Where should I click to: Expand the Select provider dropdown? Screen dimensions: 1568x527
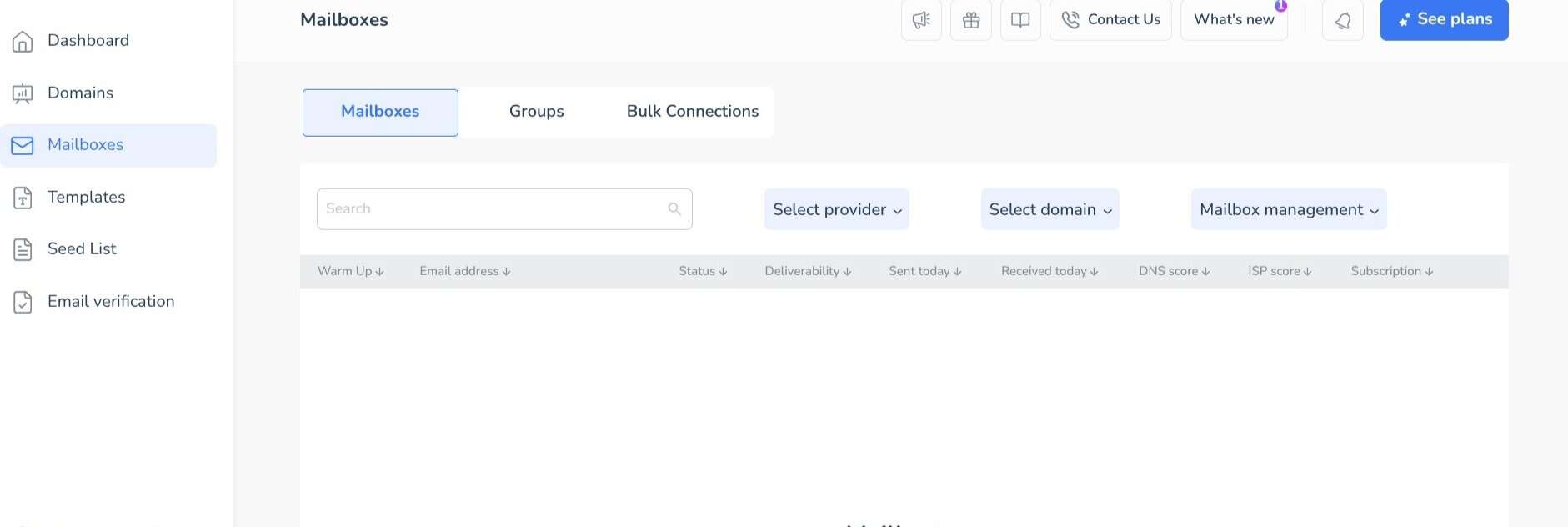coord(836,209)
